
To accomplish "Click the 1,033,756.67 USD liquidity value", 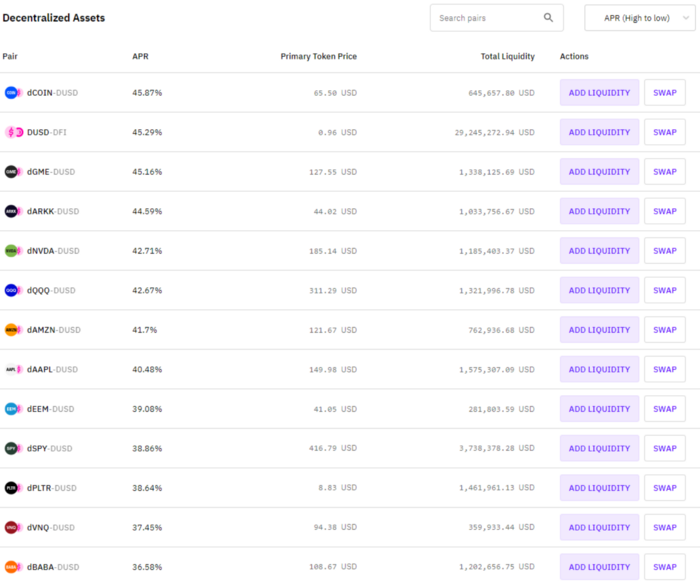I will pos(497,211).
